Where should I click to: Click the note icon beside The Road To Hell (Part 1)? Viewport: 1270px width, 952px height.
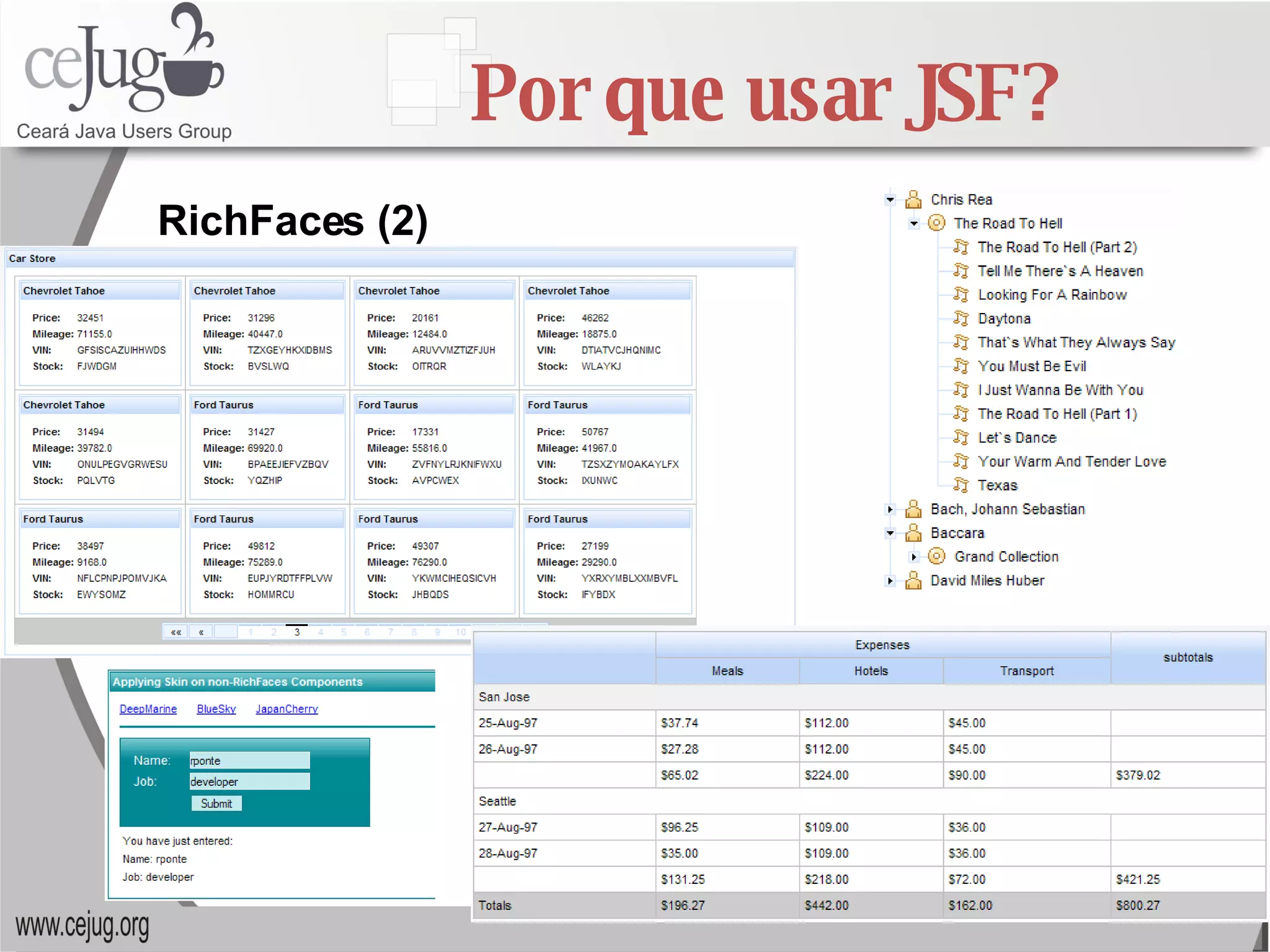pos(961,413)
